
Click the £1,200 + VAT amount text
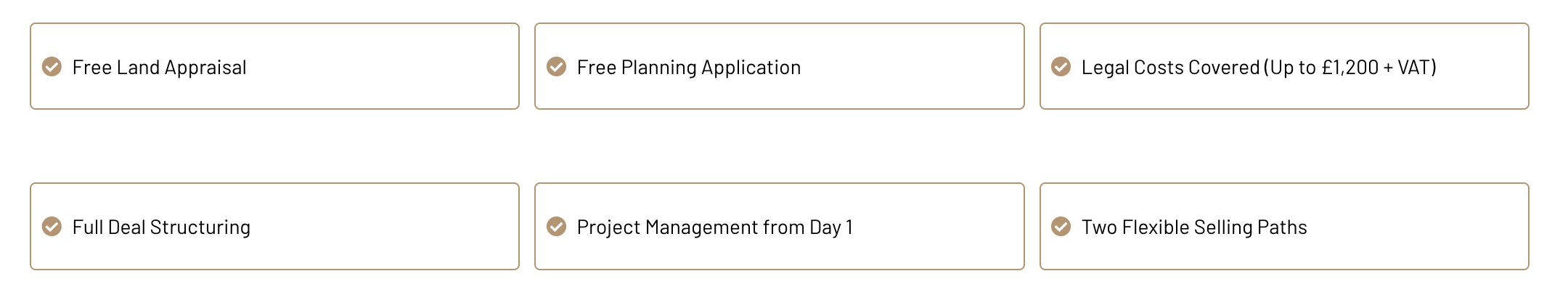[1376, 68]
